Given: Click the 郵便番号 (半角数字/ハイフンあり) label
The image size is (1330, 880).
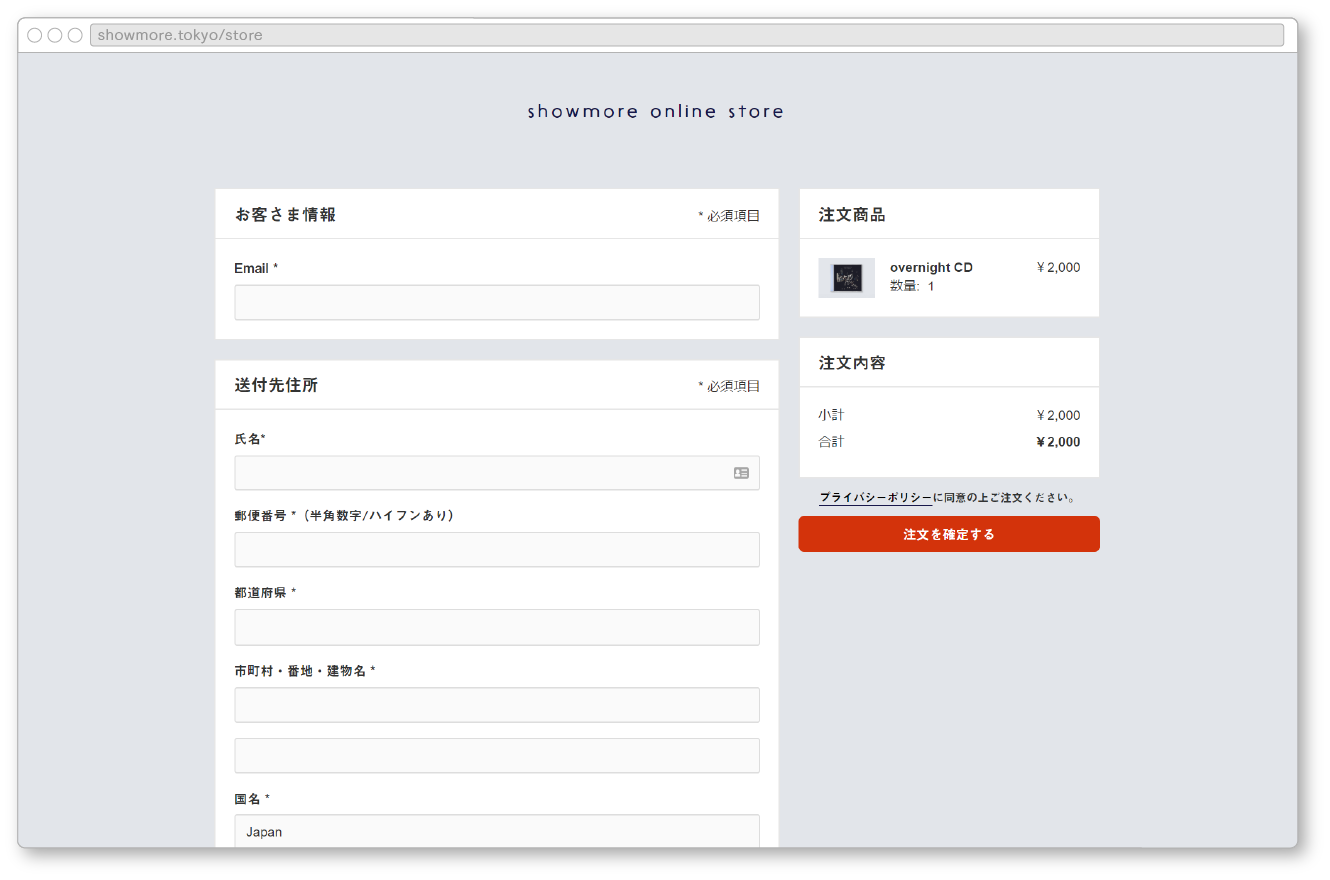Looking at the screenshot, I should click(x=345, y=516).
